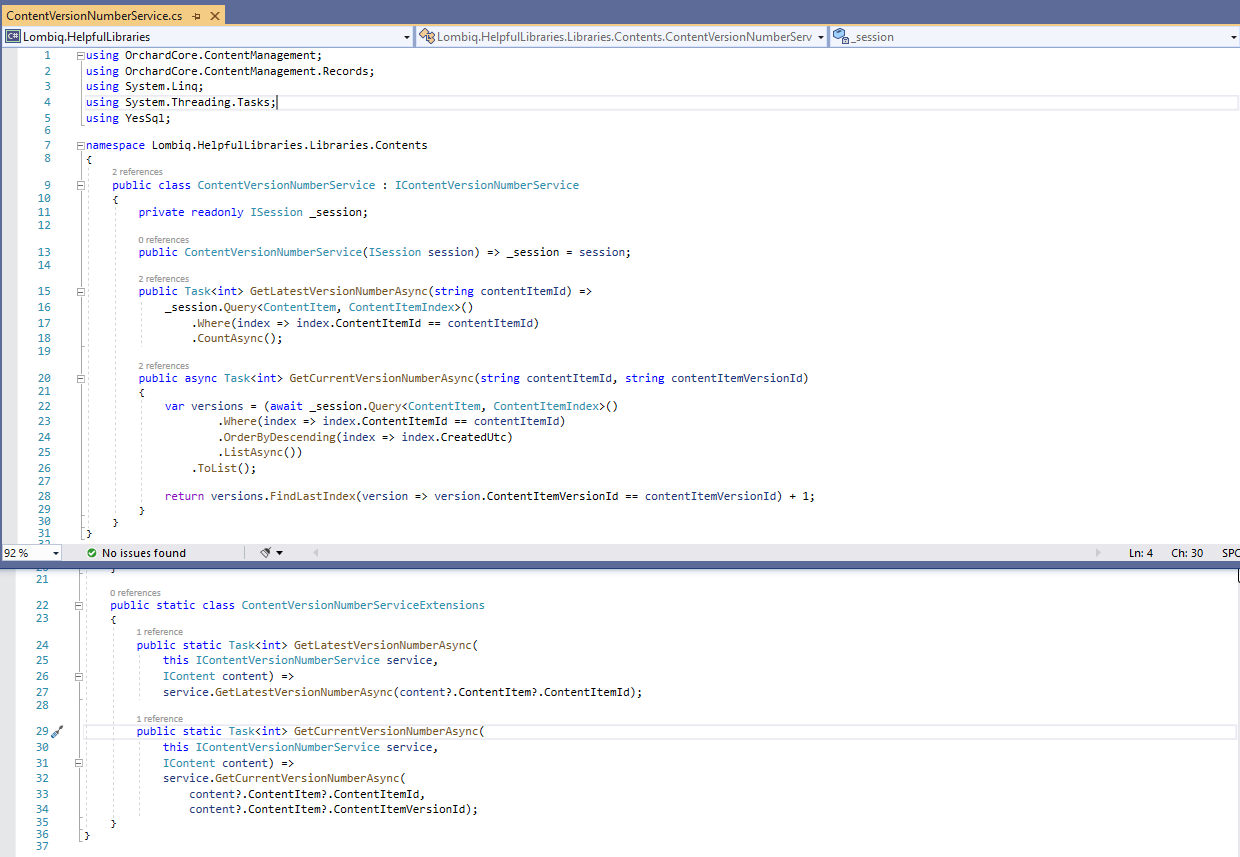Viewport: 1240px width, 857px height.
Task: Open 2 references CodeLens above line 20
Action: 163,366
